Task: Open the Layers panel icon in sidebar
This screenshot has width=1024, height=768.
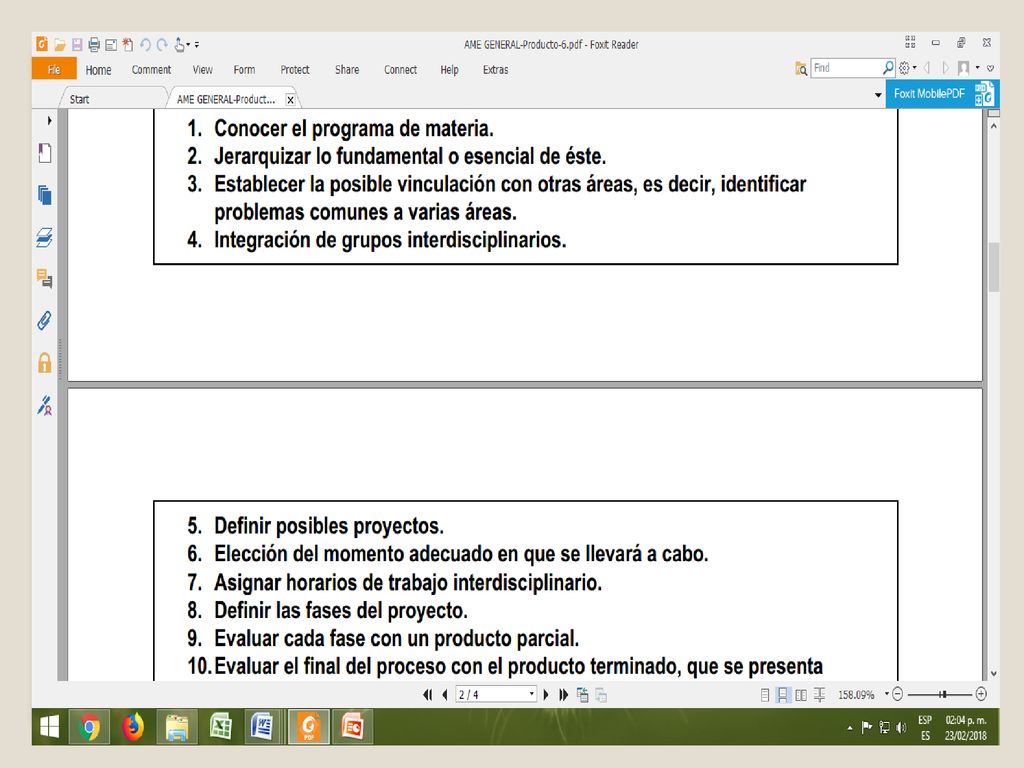Action: pyautogui.click(x=44, y=237)
